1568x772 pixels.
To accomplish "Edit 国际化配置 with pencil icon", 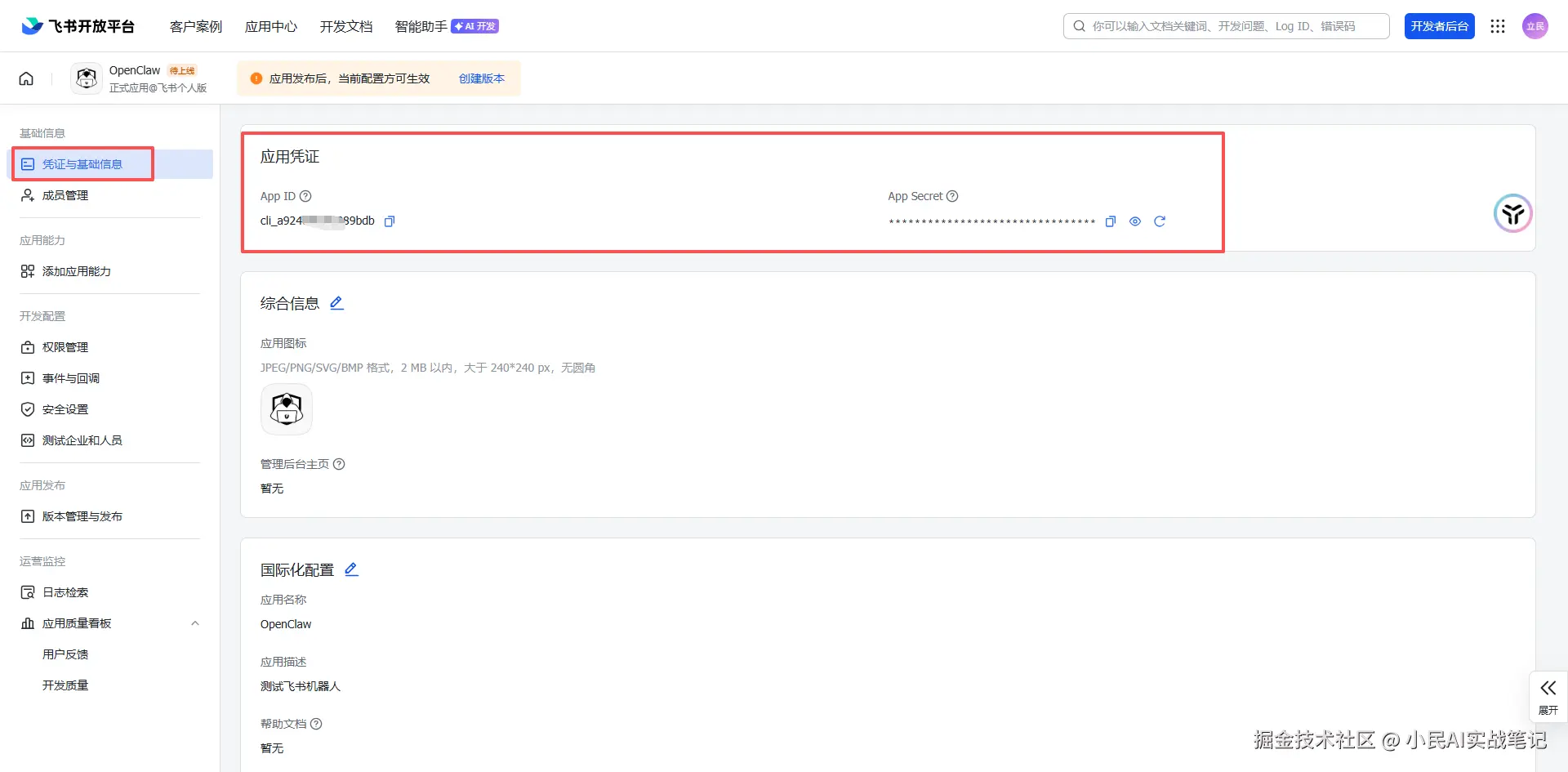I will [351, 569].
